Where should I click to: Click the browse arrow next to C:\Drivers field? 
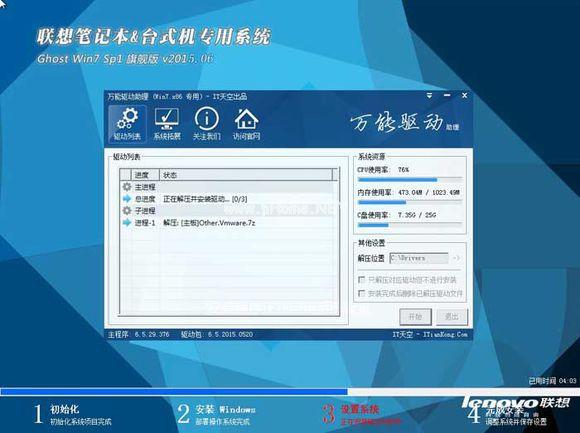click(x=456, y=258)
